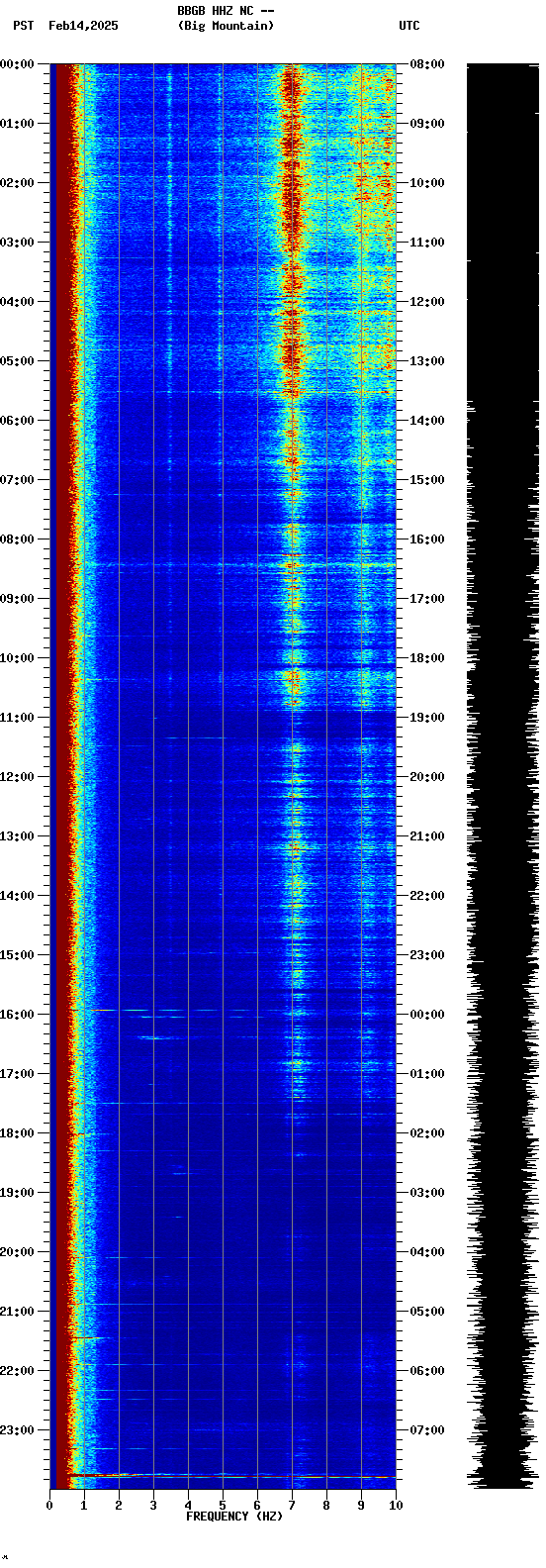Click frequency axis tick label 10
This screenshot has height=1568, width=546.
(x=396, y=1506)
